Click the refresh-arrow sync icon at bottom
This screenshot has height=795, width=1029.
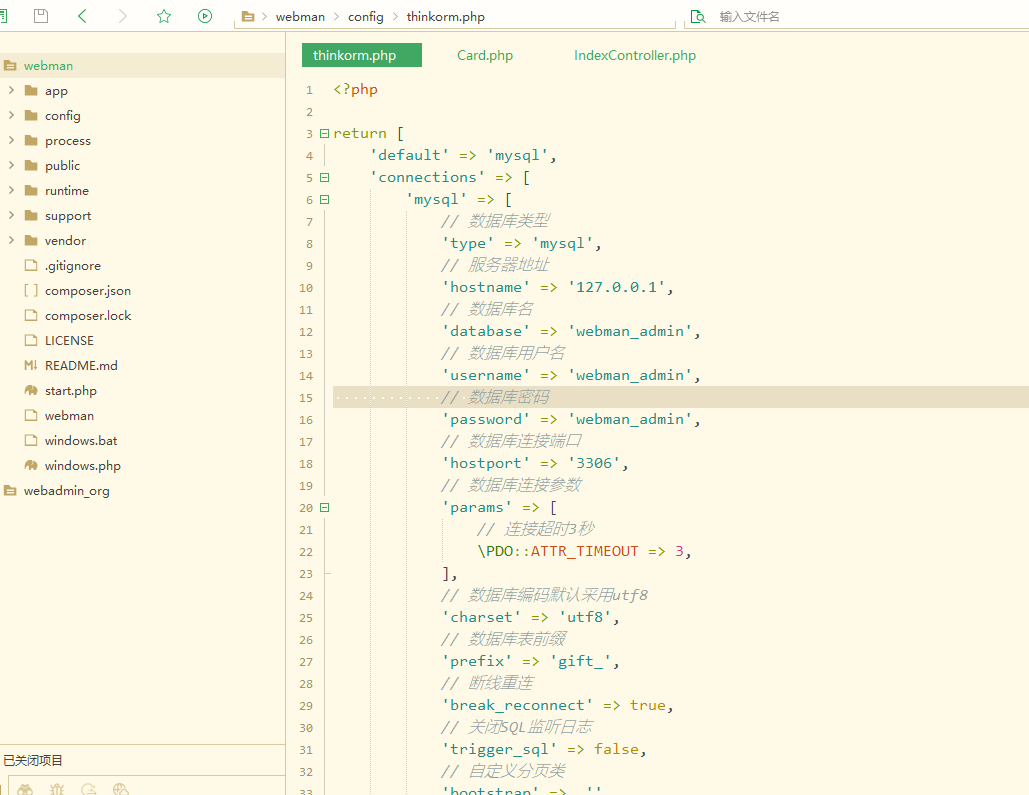89,789
